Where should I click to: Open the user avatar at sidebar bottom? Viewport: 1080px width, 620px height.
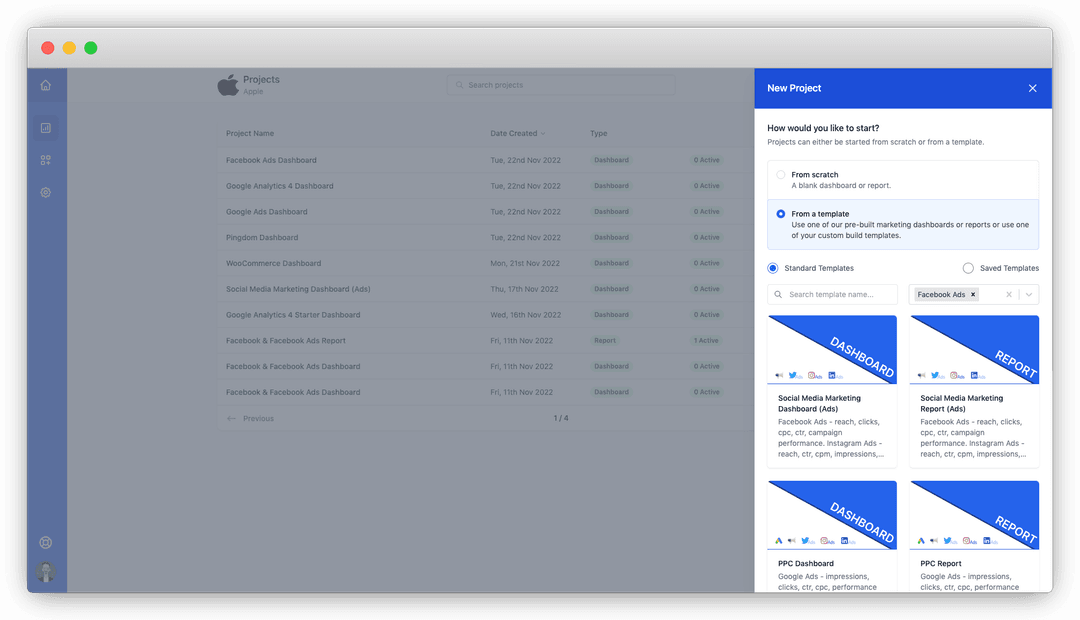tap(45, 571)
